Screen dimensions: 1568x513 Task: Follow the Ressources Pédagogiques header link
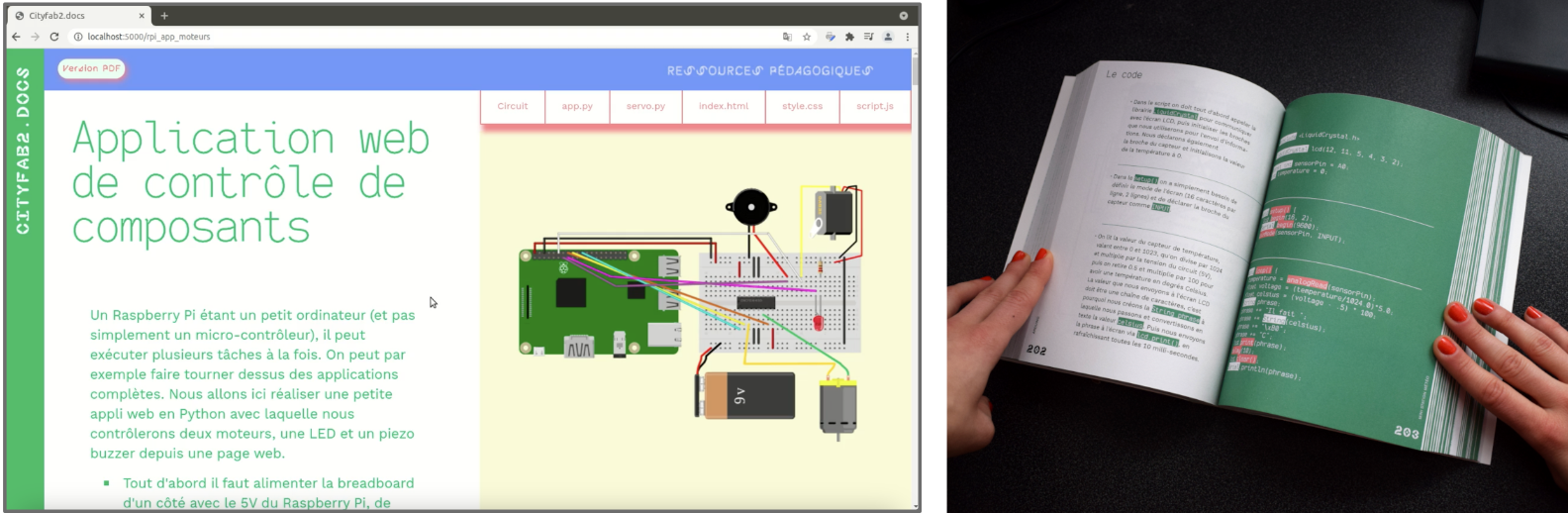(769, 70)
